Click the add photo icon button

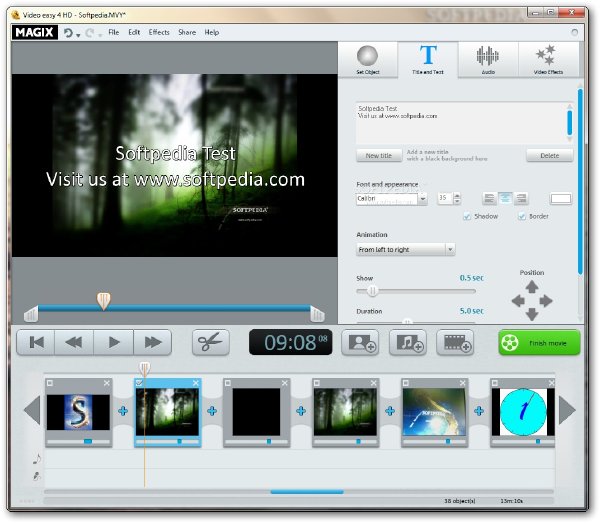click(x=360, y=342)
